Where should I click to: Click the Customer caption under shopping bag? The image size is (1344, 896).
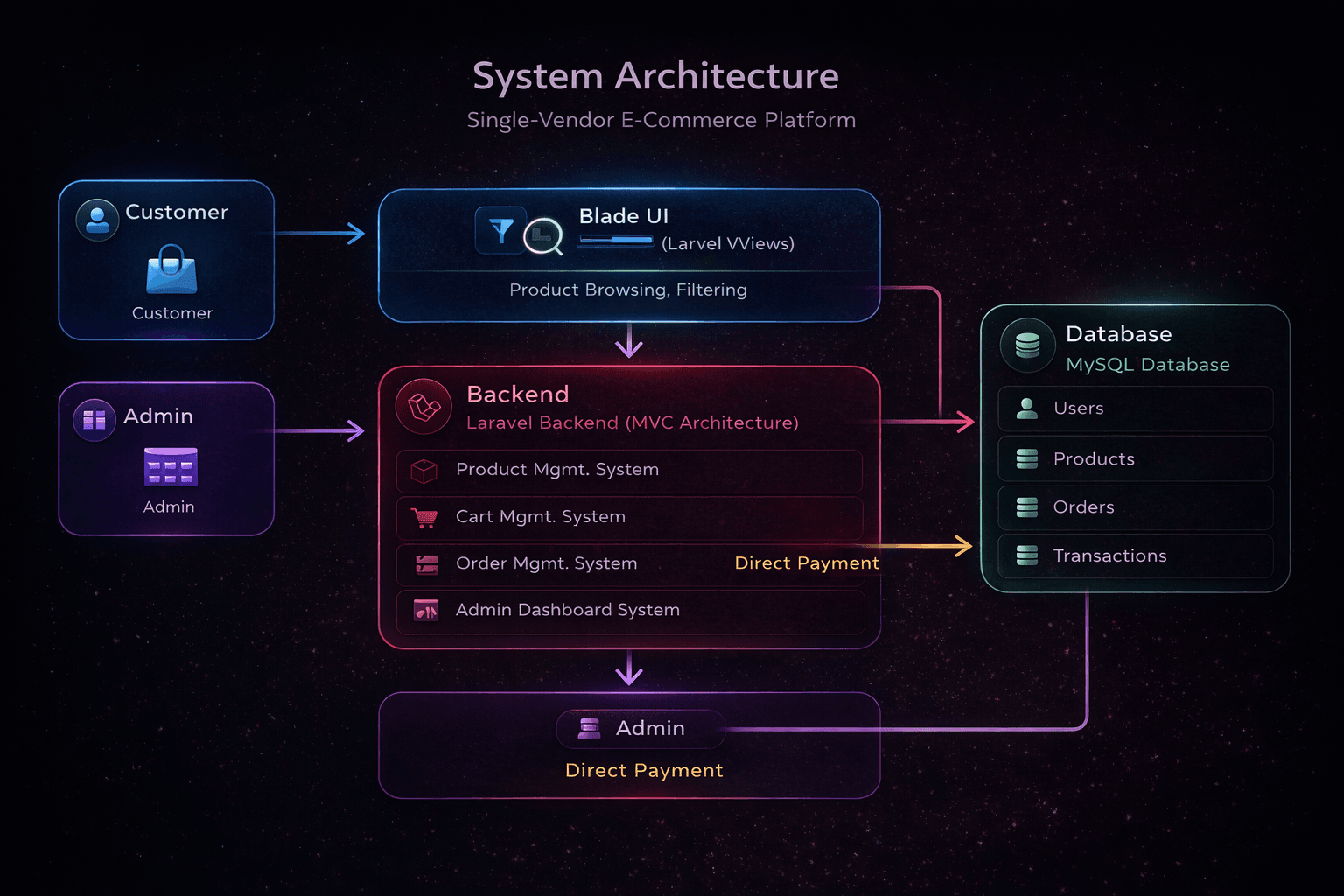[x=172, y=313]
